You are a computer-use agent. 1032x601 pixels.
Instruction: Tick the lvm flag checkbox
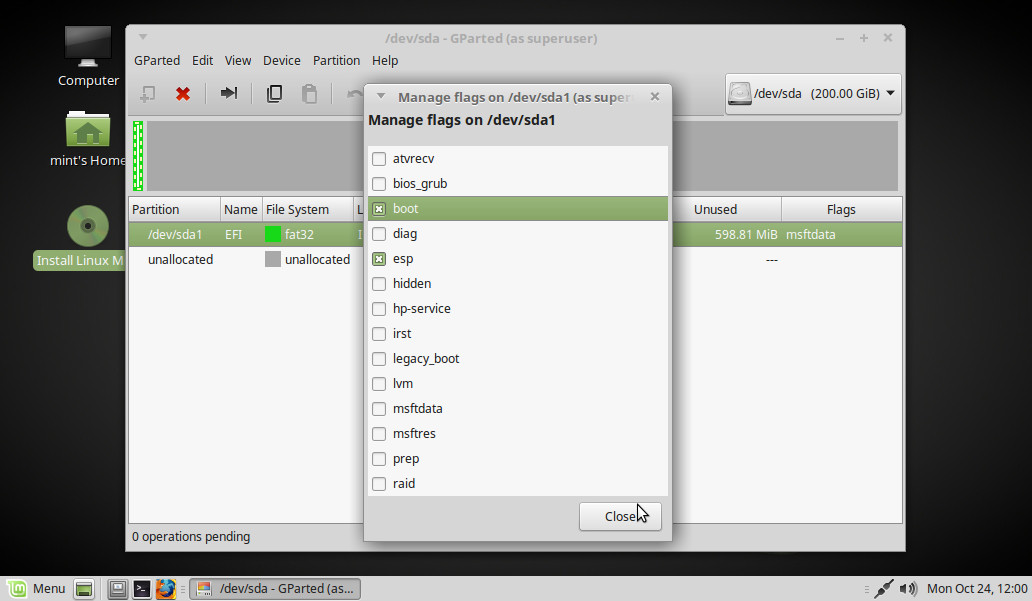coord(379,384)
